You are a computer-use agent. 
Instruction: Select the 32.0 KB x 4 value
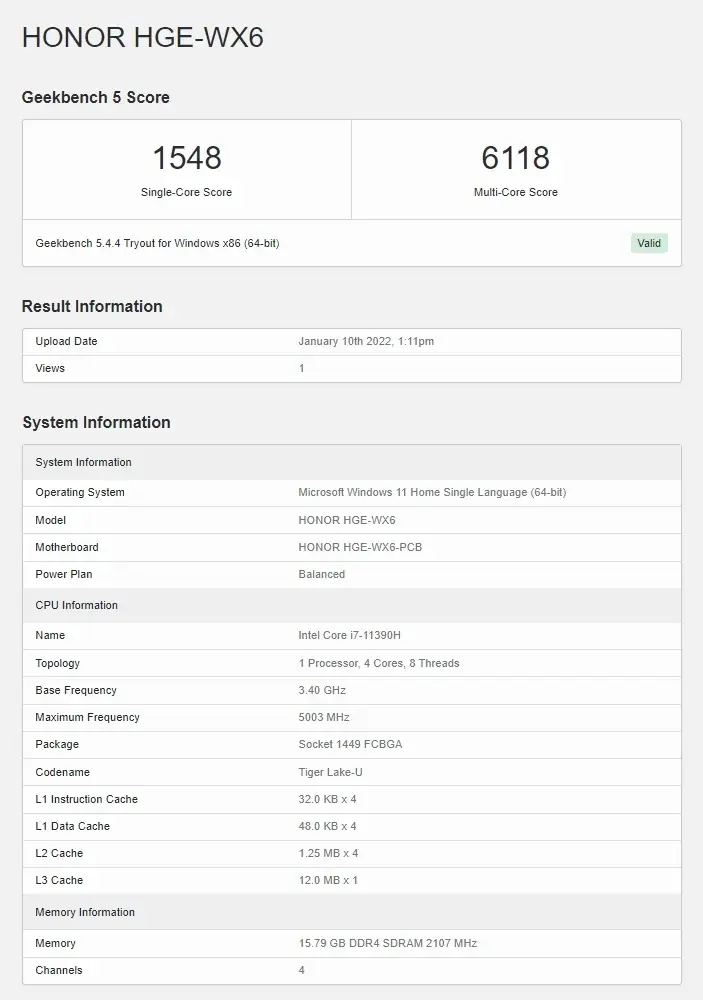click(327, 799)
